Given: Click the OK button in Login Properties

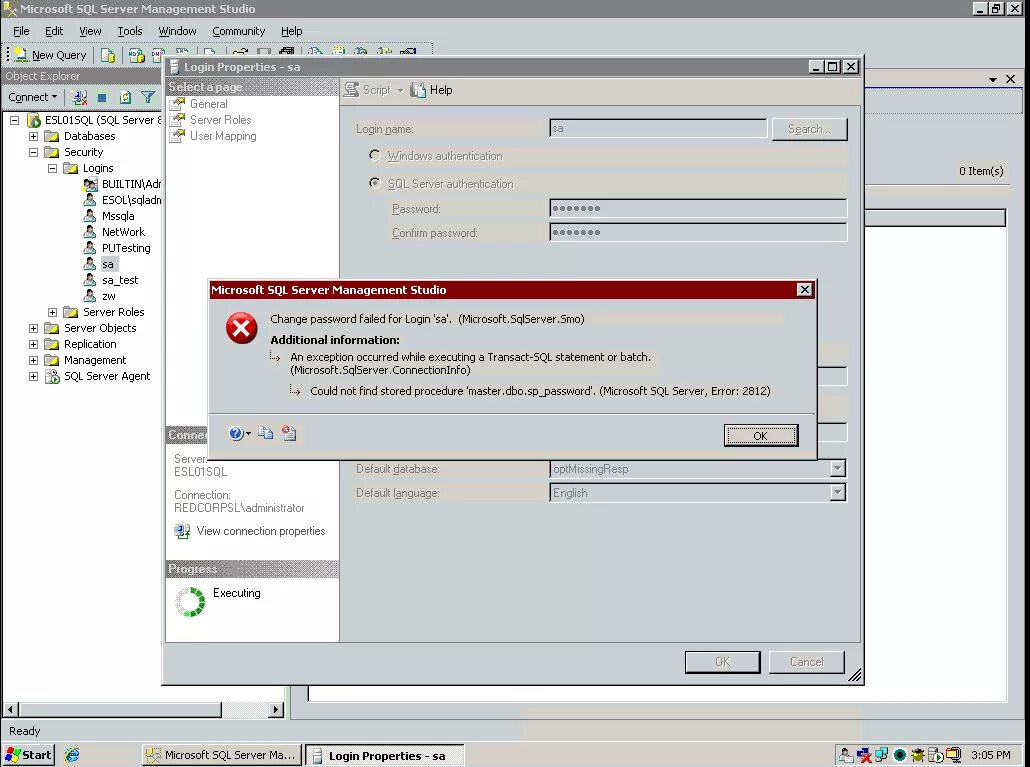Looking at the screenshot, I should click(x=723, y=662).
